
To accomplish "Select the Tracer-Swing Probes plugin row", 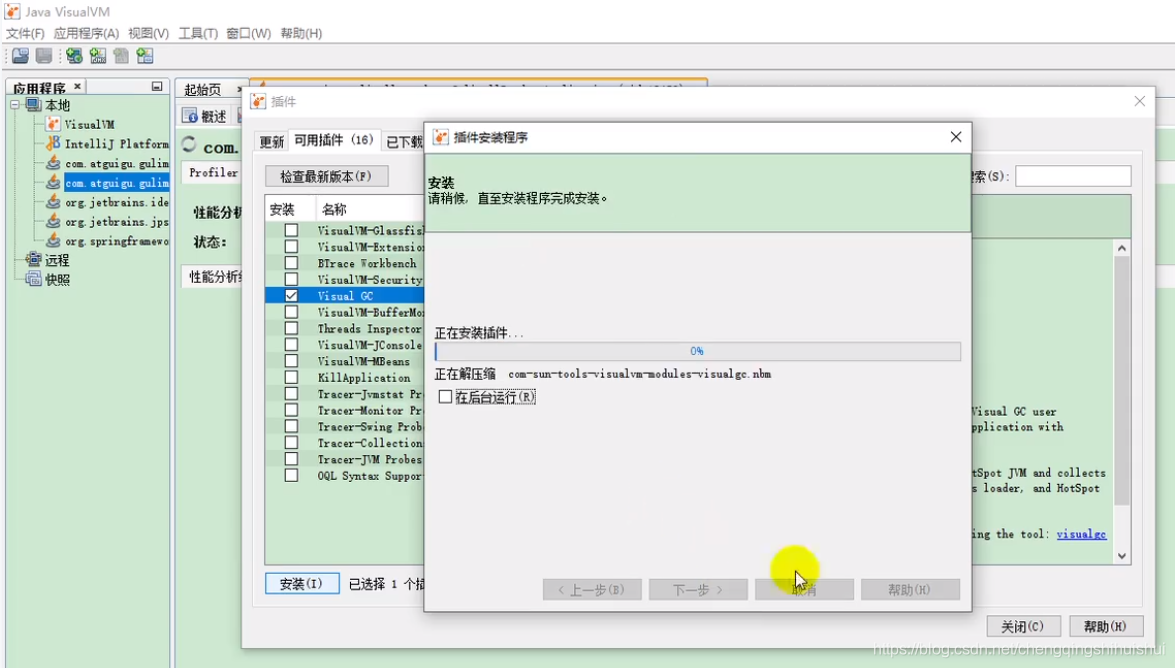I will pyautogui.click(x=345, y=427).
